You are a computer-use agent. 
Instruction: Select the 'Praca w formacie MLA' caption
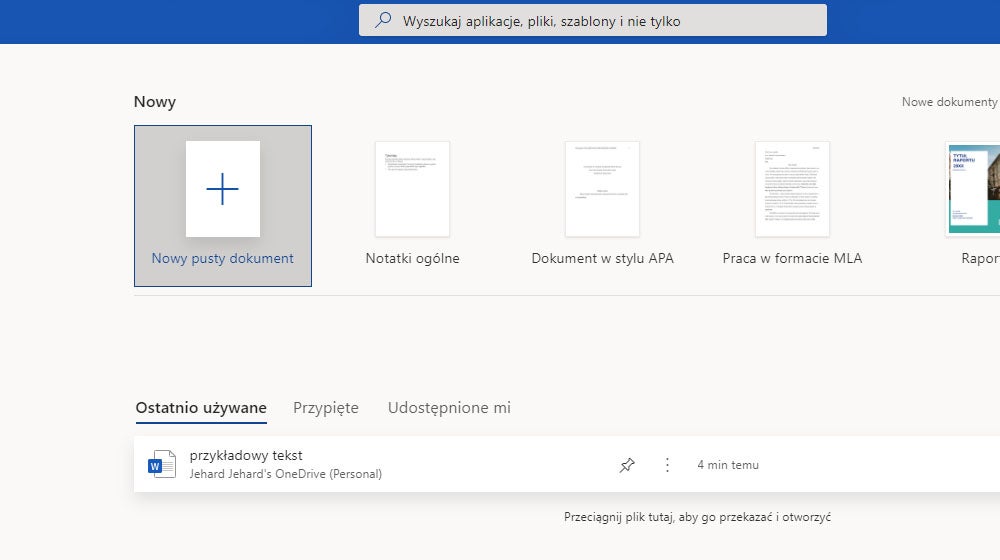(792, 258)
